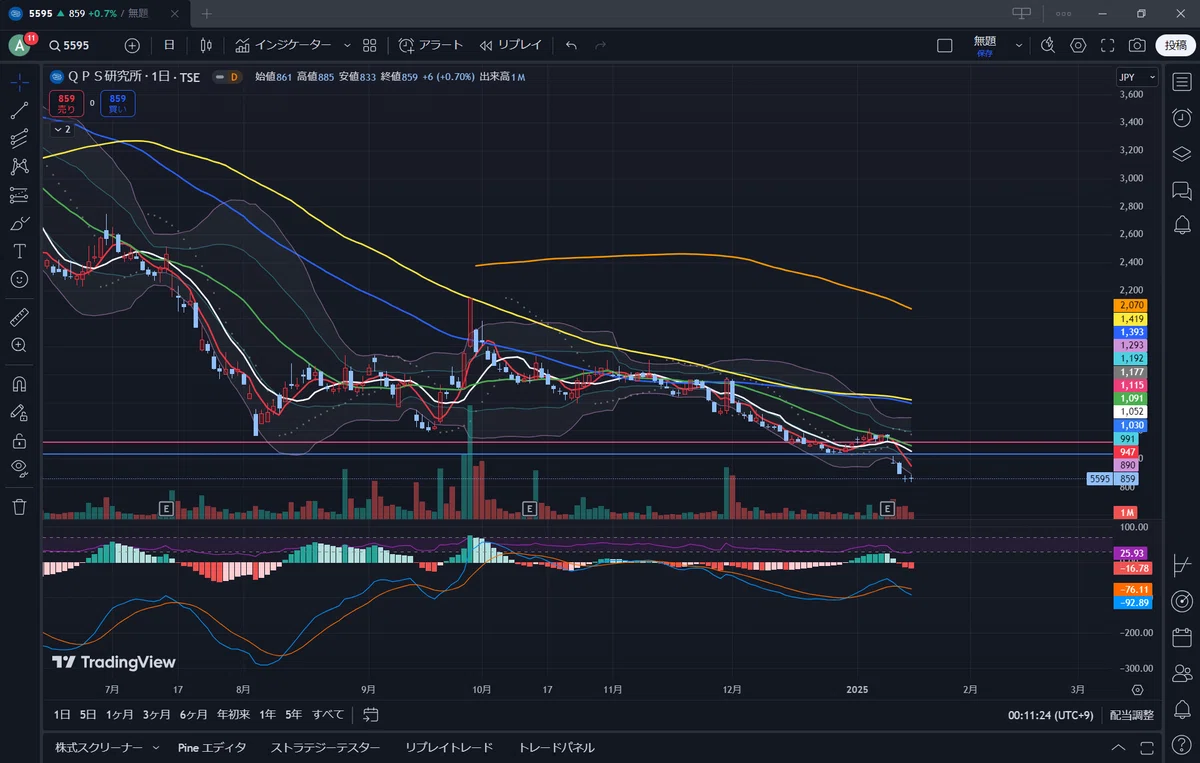The height and width of the screenshot is (763, 1200).
Task: Toggle 配当調整 dividend adjustment
Action: point(1131,715)
